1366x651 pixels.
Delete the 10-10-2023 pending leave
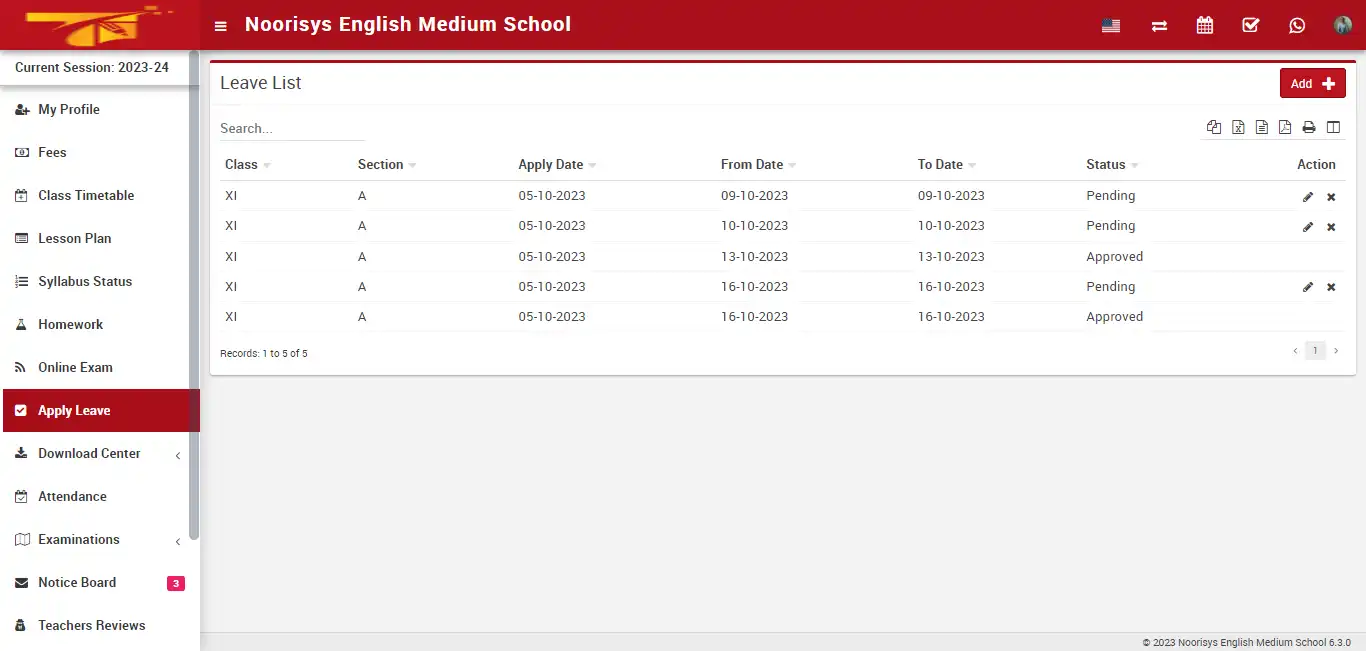click(x=1331, y=227)
